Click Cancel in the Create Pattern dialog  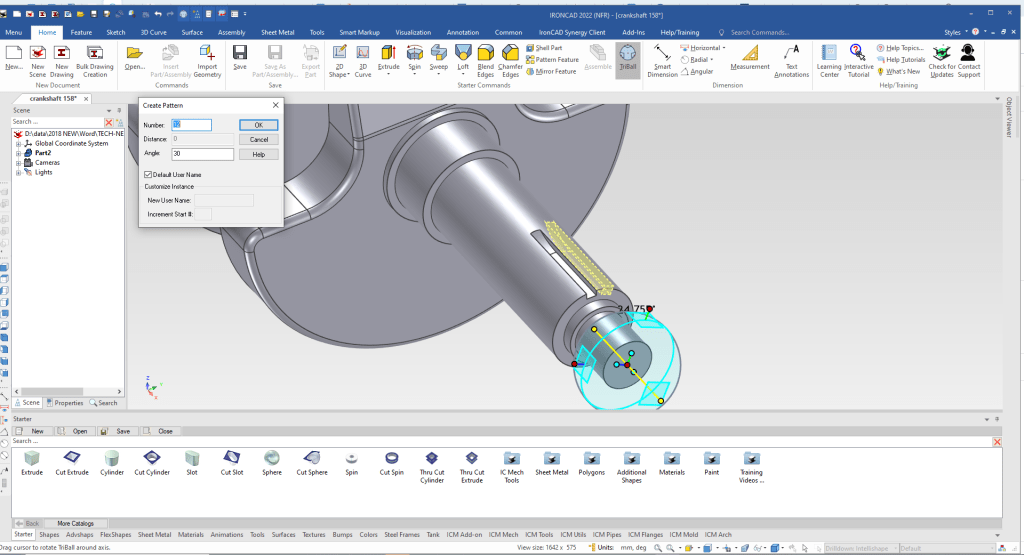(258, 140)
